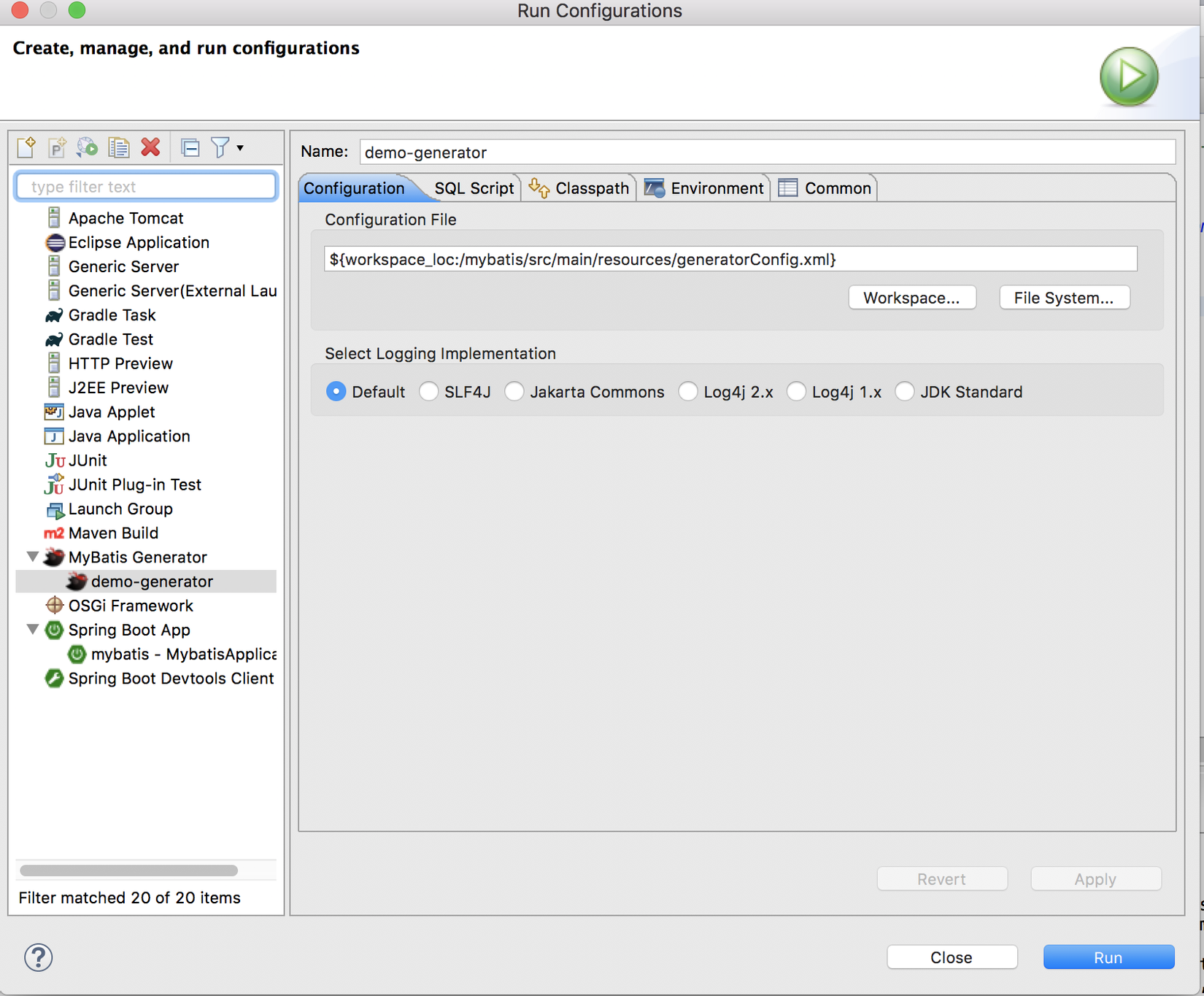This screenshot has height=996, width=1204.
Task: Click the Maven Build m2 icon
Action: [54, 533]
